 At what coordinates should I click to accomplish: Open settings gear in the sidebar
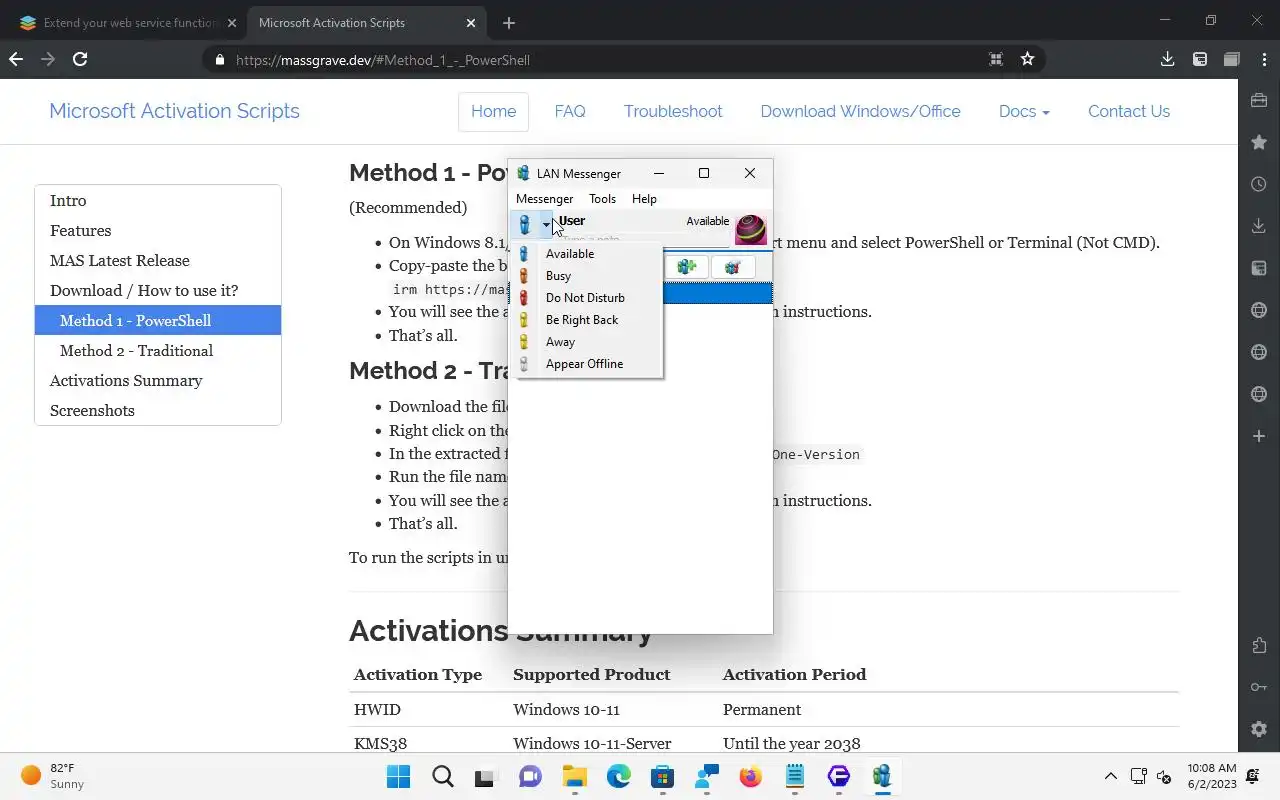click(1259, 729)
